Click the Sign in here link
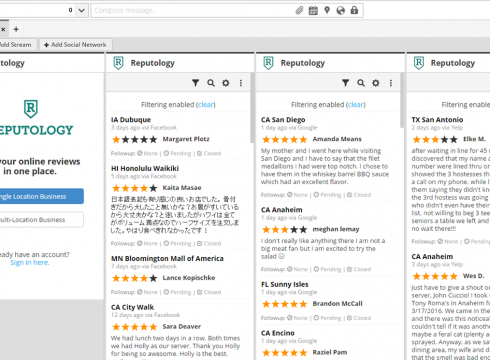 (x=30, y=263)
